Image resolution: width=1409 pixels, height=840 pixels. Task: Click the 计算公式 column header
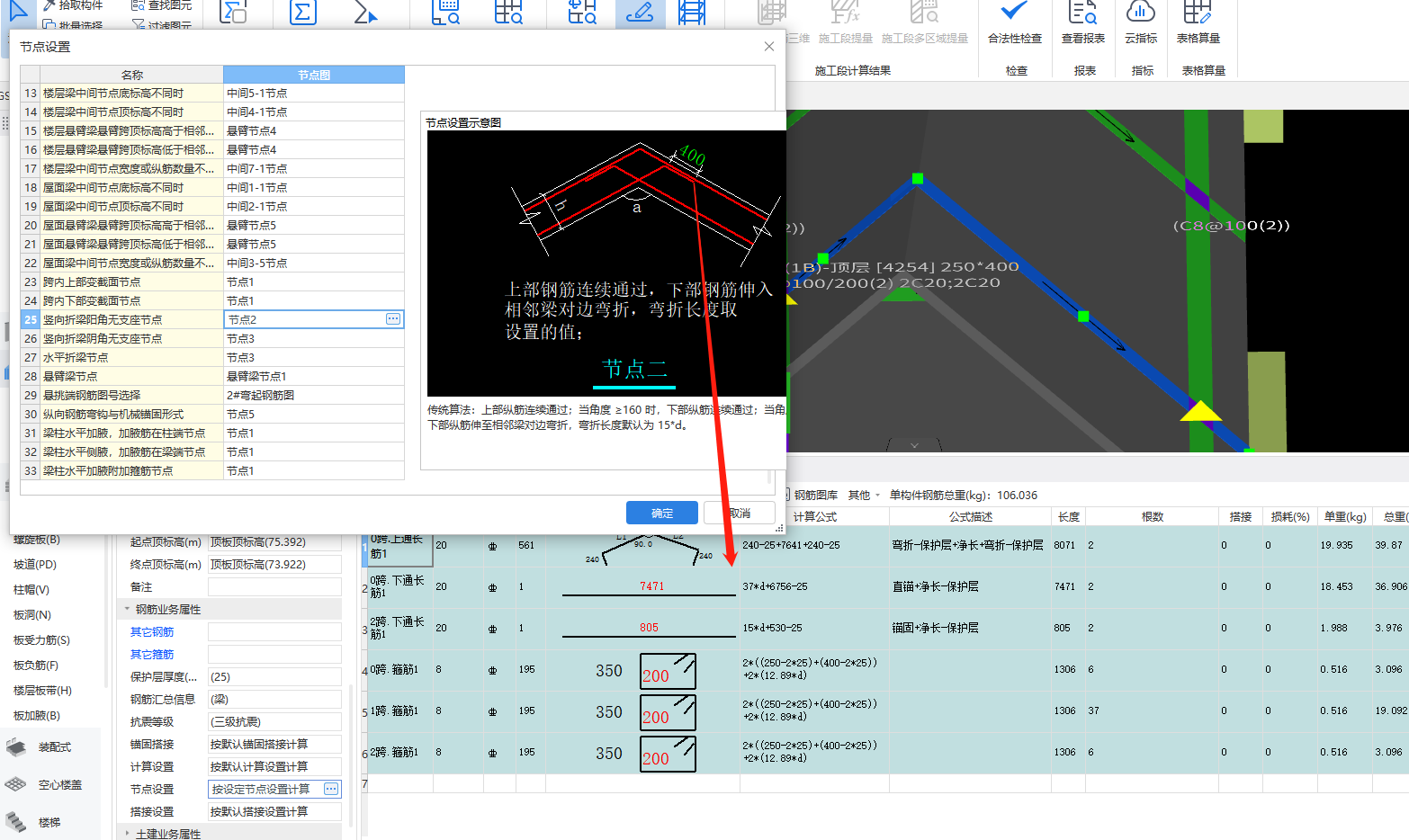pyautogui.click(x=814, y=516)
